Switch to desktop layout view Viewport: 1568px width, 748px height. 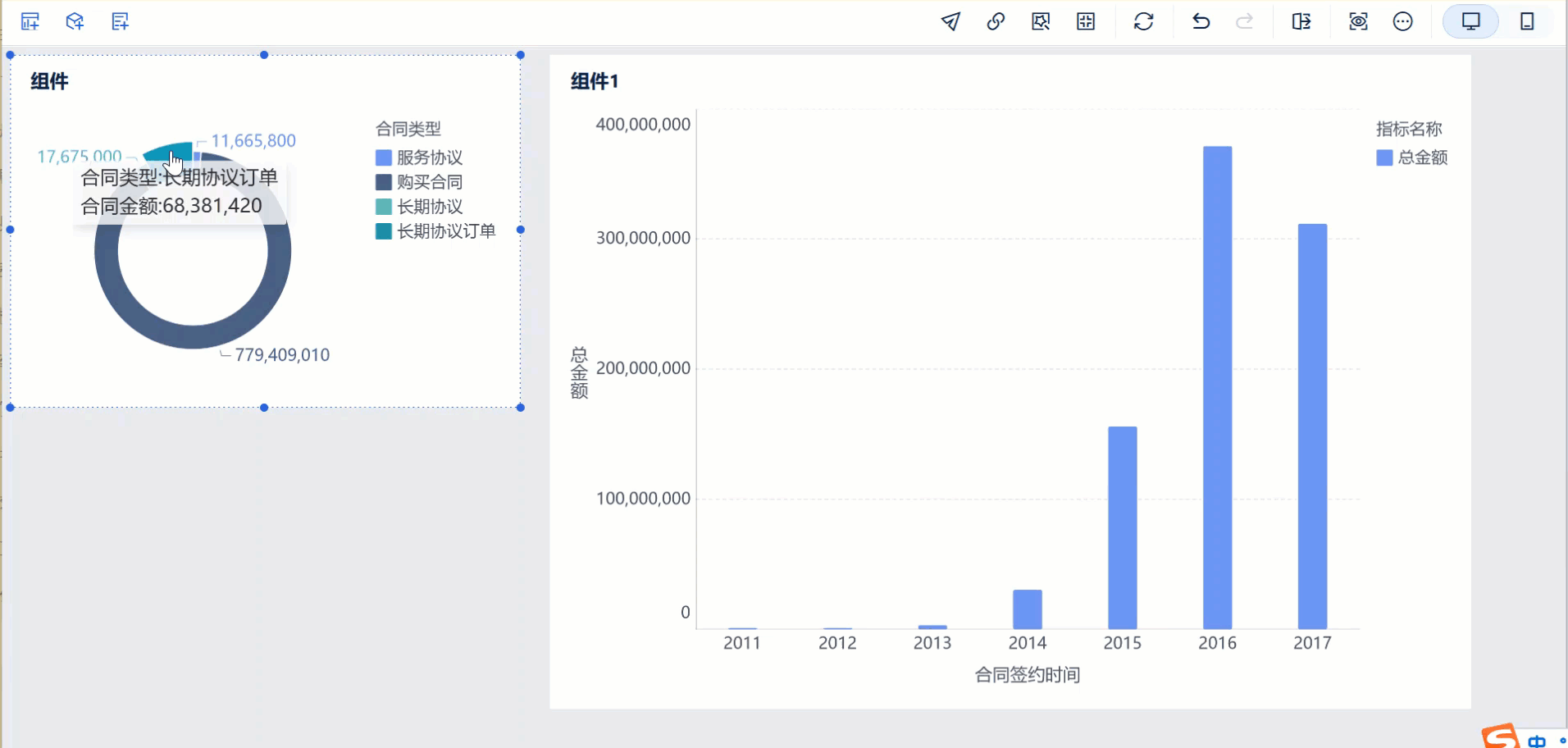click(x=1471, y=21)
